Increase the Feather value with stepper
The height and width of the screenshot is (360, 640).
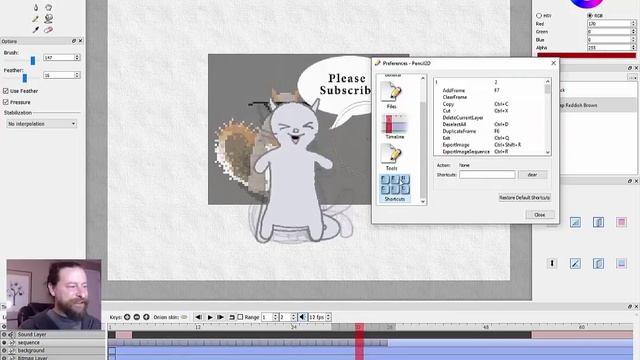coord(77,73)
